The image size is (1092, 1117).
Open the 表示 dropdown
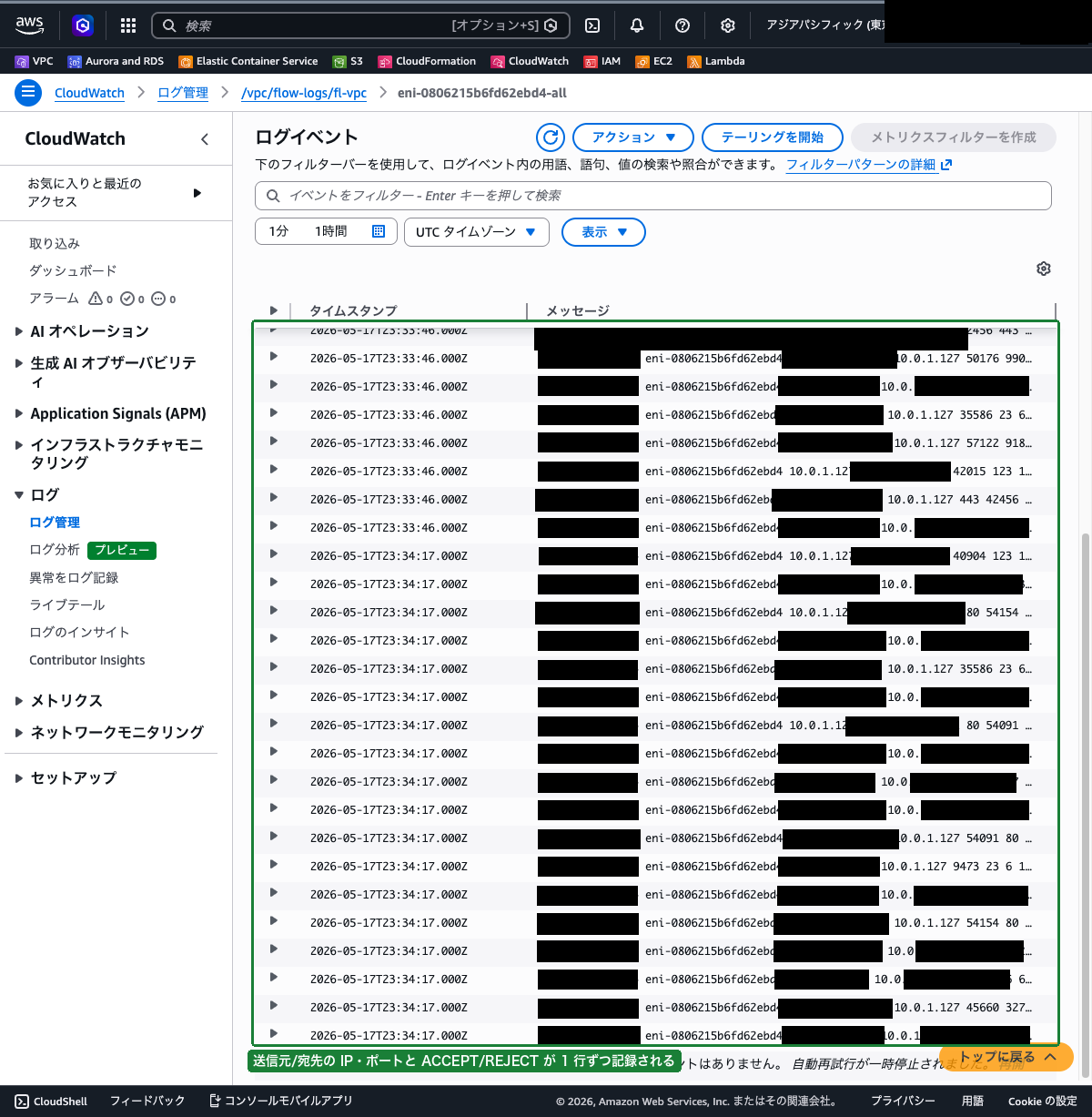tap(603, 232)
